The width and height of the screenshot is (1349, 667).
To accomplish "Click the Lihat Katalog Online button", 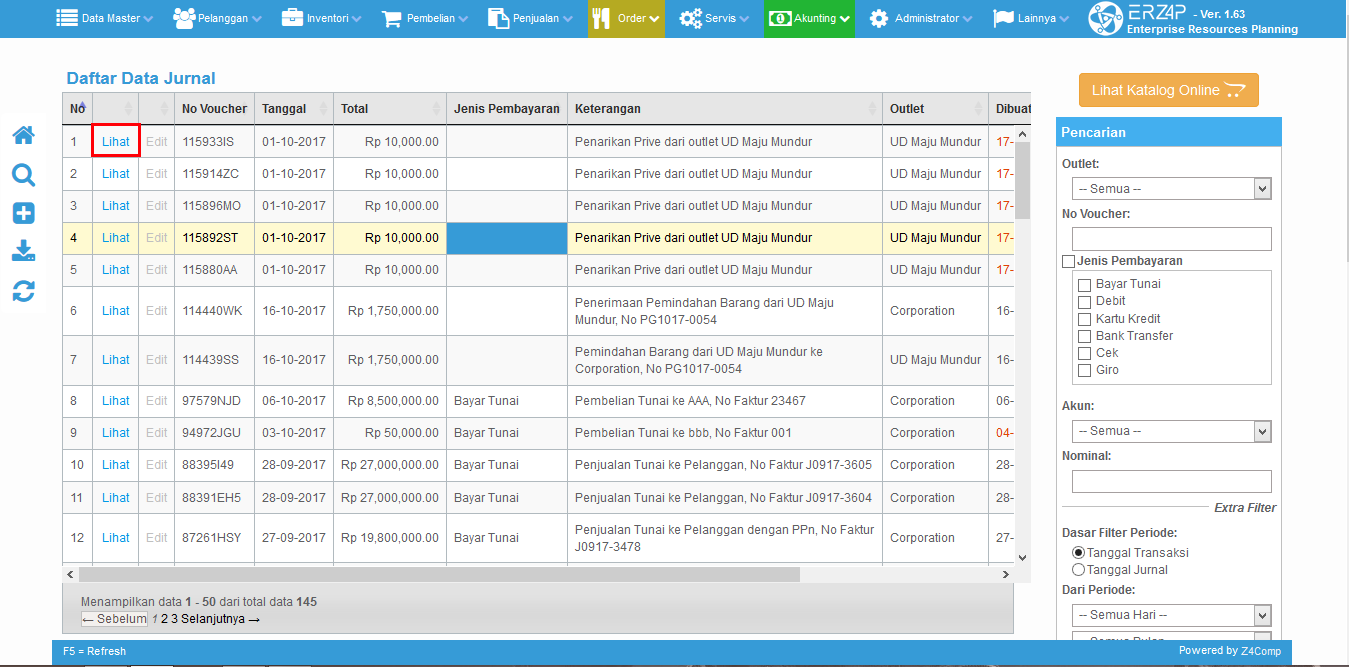I will pyautogui.click(x=1168, y=90).
